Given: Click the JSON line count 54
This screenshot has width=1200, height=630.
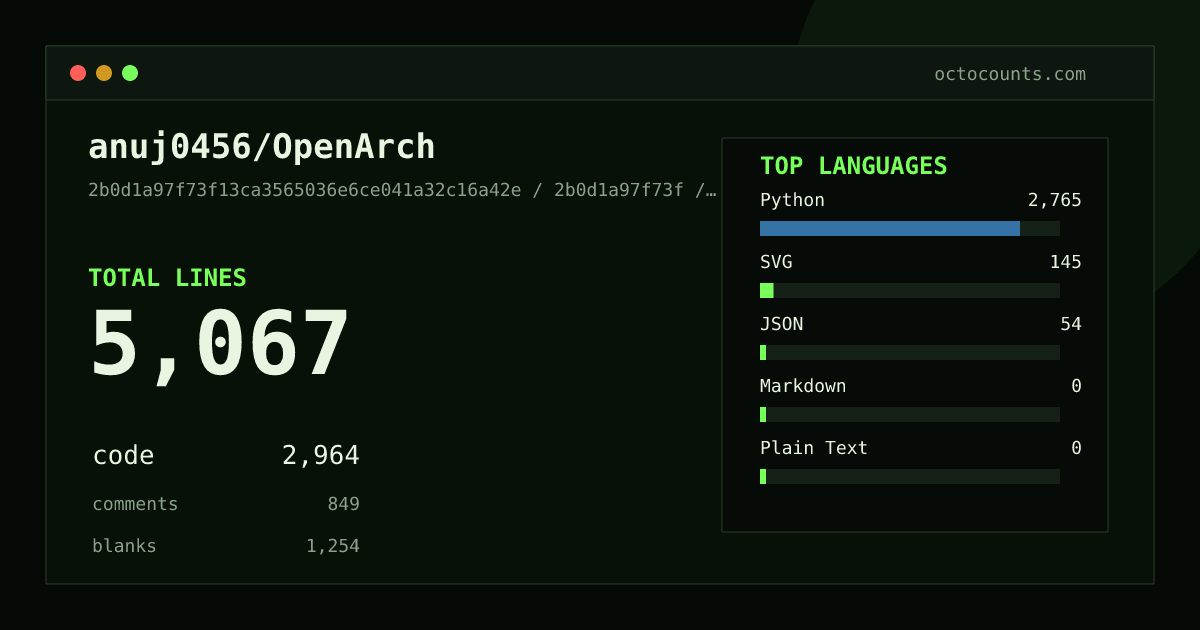Looking at the screenshot, I should coord(1071,324).
